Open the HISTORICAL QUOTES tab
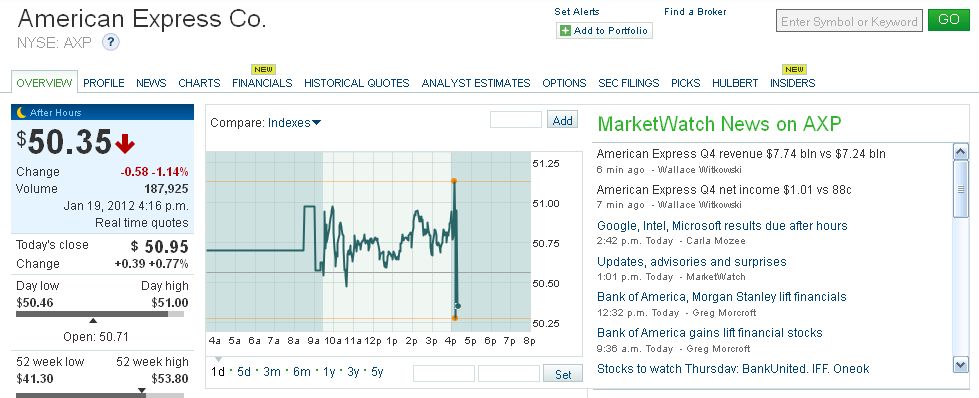 (357, 82)
